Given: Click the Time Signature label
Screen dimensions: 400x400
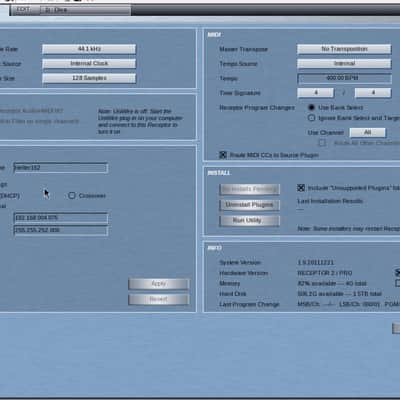Looking at the screenshot, I should (240, 93).
